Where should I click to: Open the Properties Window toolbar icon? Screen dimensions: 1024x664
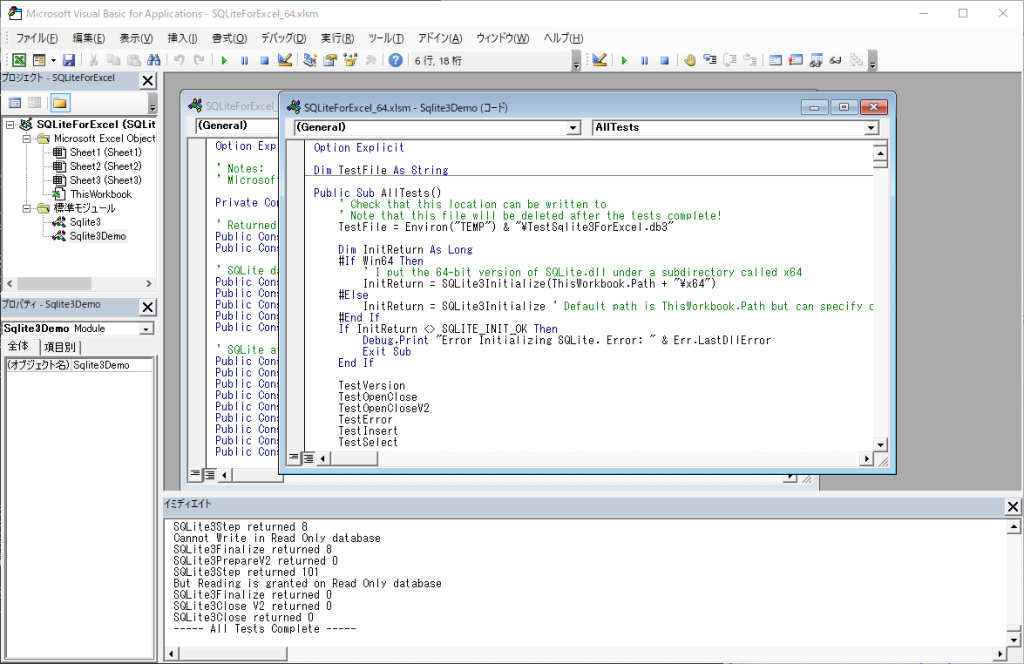click(x=330, y=61)
